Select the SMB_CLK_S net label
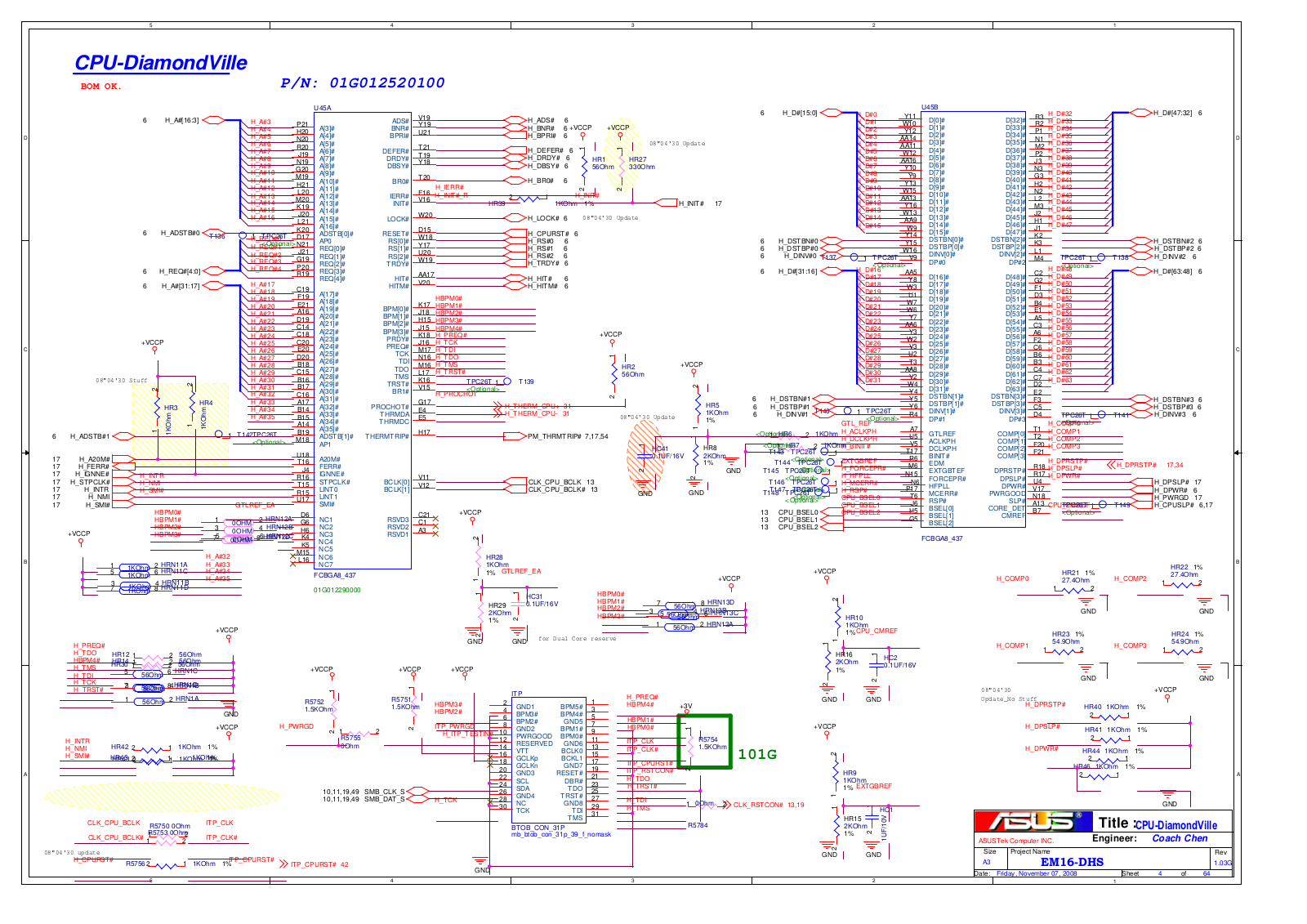This screenshot has height=924, width=1307. tap(383, 792)
